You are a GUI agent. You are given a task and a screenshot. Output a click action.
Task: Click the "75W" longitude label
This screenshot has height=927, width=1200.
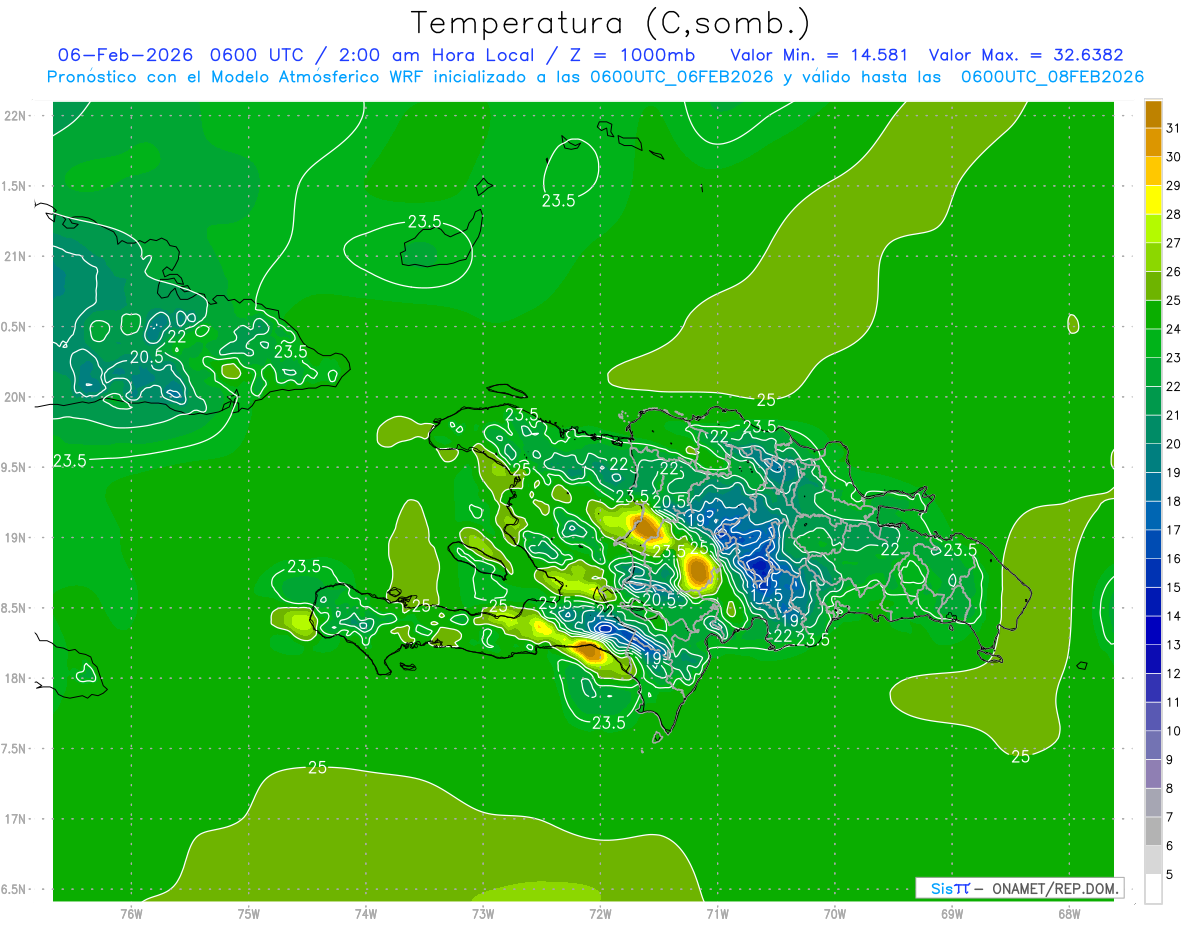click(x=249, y=913)
